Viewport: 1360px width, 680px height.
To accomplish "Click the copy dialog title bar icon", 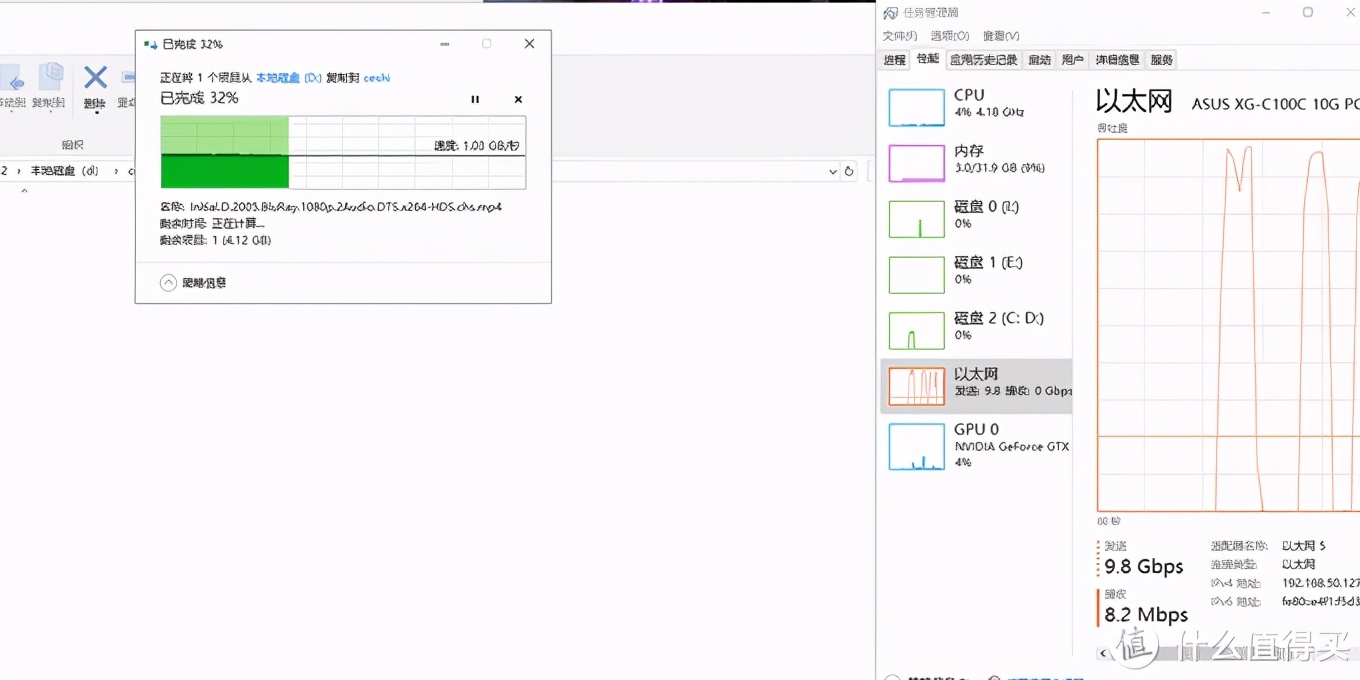I will pos(151,44).
